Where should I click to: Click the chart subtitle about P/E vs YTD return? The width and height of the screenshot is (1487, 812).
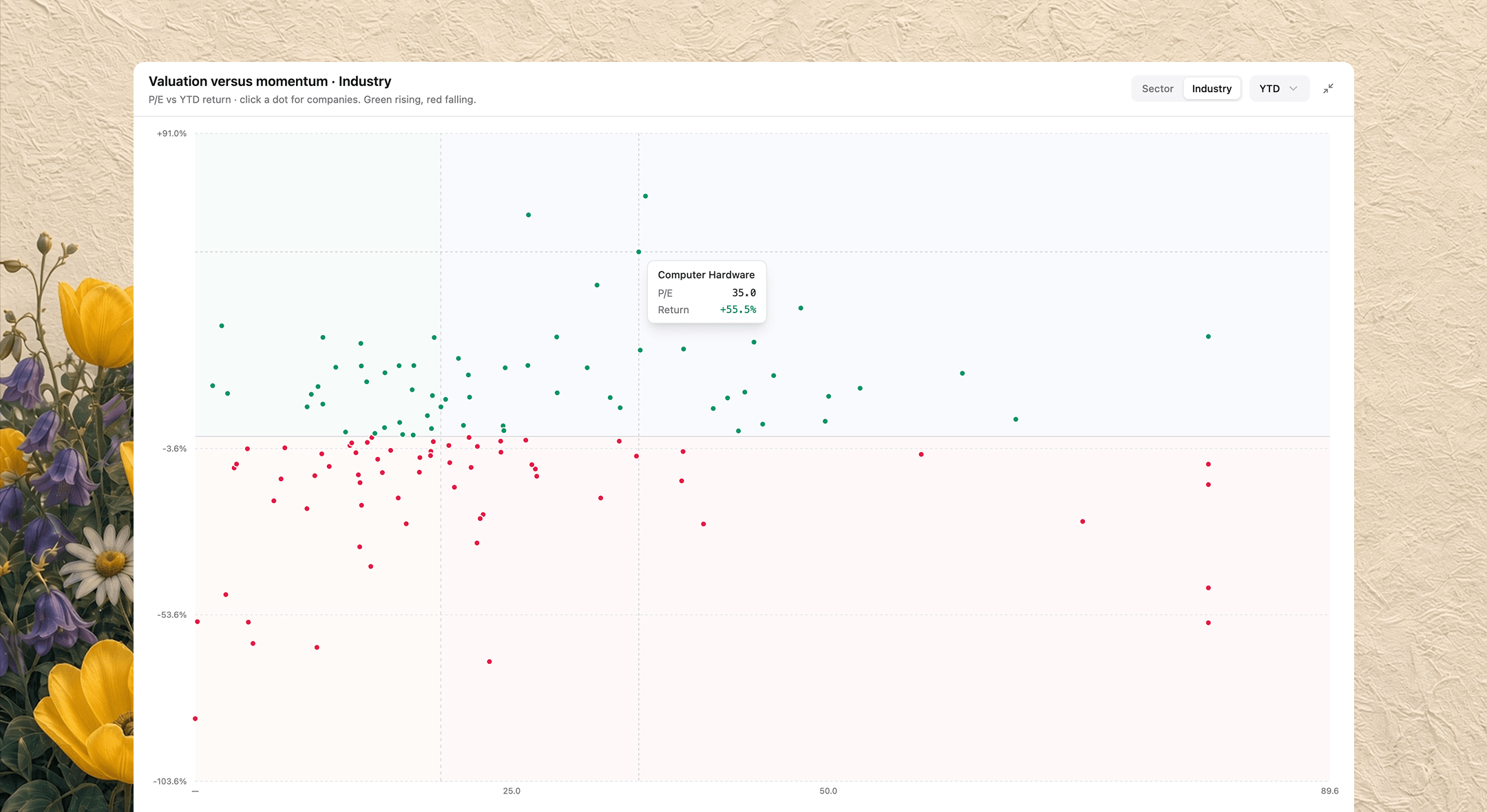[312, 100]
